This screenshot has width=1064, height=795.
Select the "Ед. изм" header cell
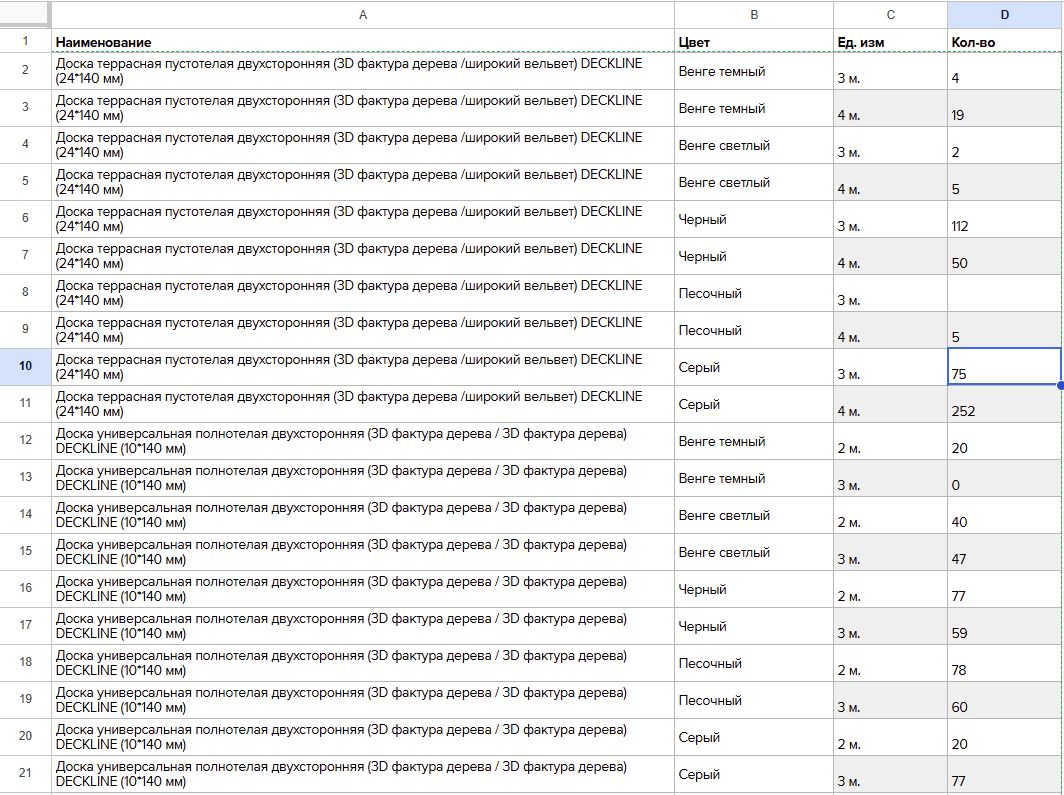[x=890, y=42]
